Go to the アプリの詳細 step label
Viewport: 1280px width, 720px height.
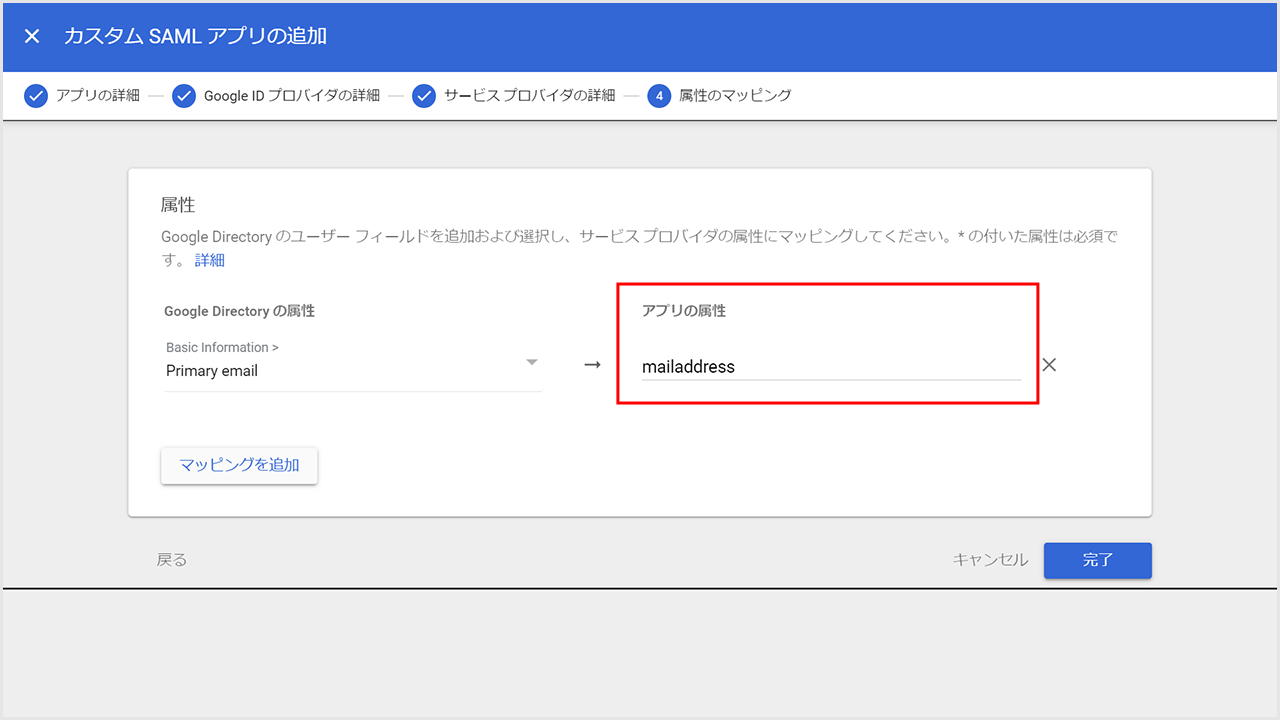click(x=98, y=96)
